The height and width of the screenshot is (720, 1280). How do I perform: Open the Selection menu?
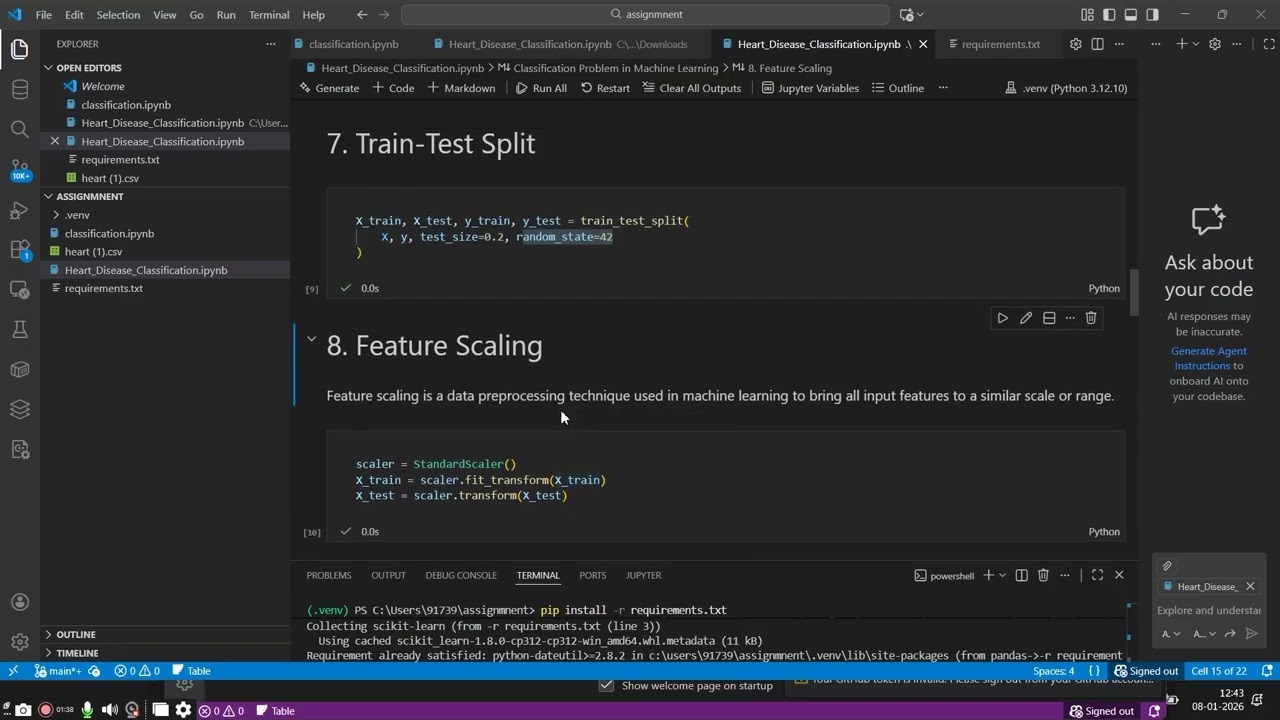click(118, 15)
